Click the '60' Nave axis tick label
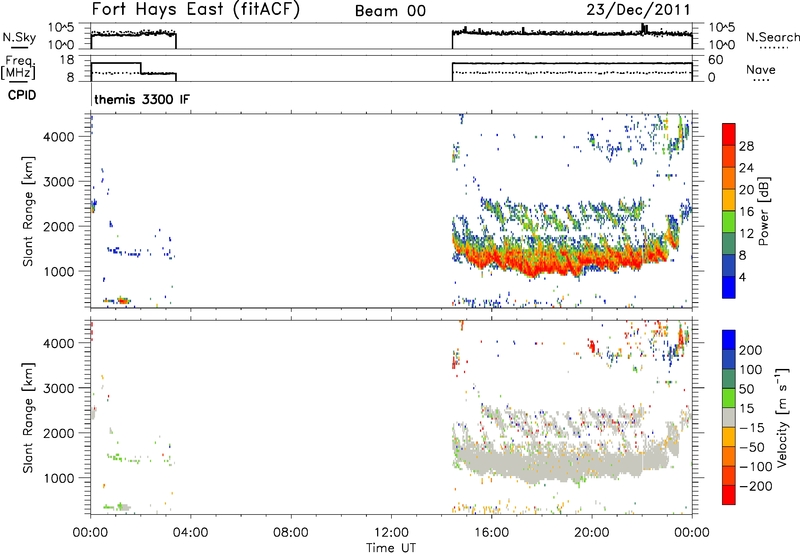Image resolution: width=800 pixels, height=554 pixels. pyautogui.click(x=715, y=60)
